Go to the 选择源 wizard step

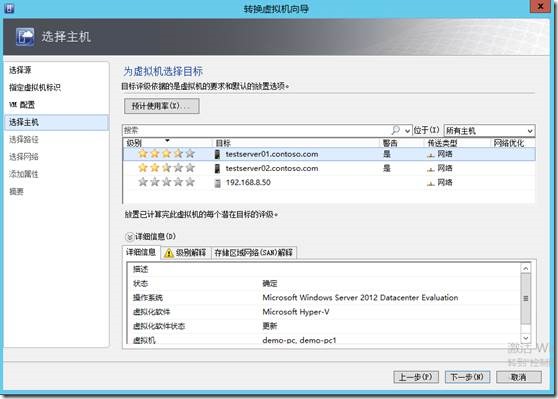[20, 70]
